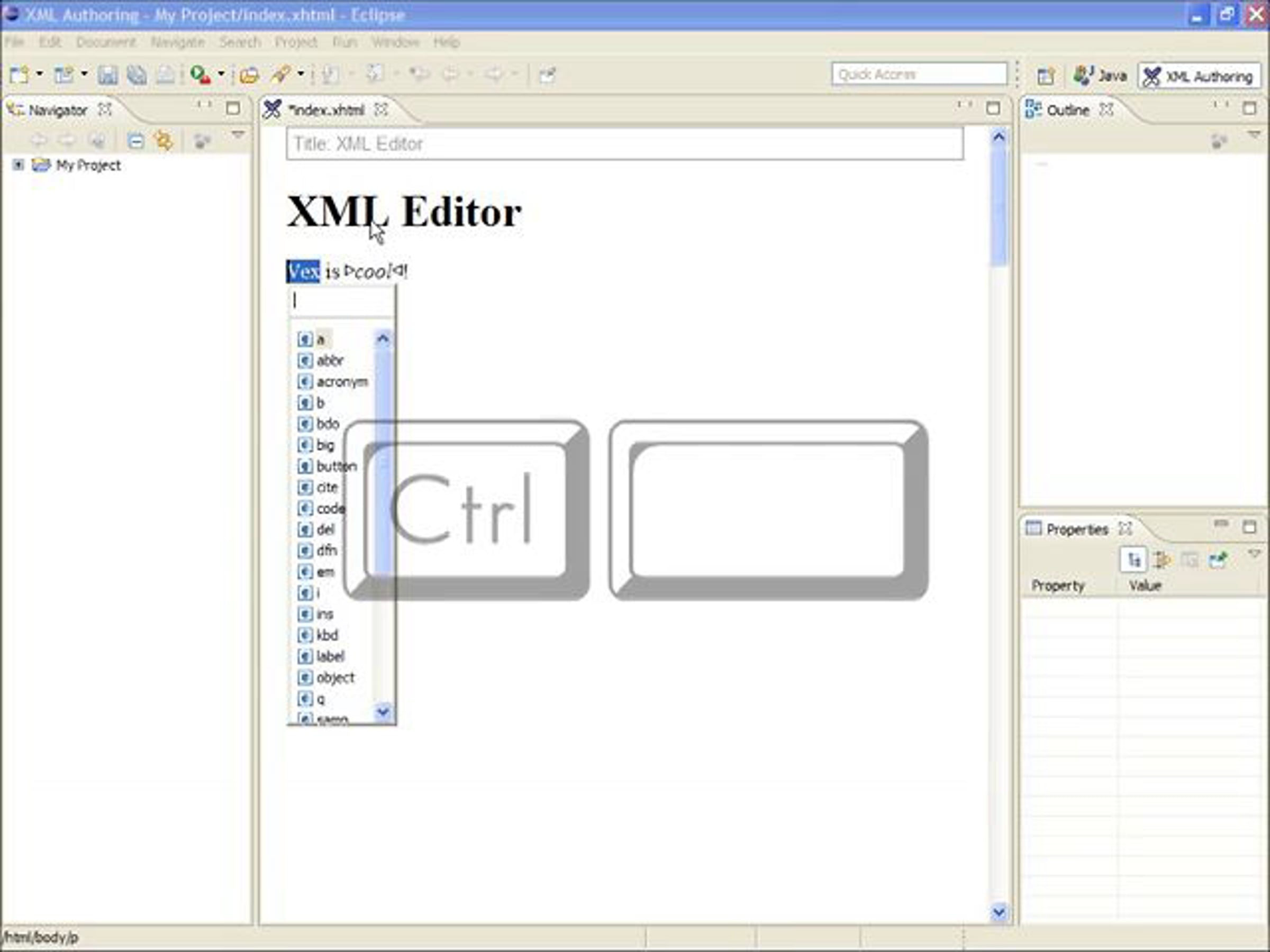
Task: Expand the My Project tree node
Action: tap(19, 165)
